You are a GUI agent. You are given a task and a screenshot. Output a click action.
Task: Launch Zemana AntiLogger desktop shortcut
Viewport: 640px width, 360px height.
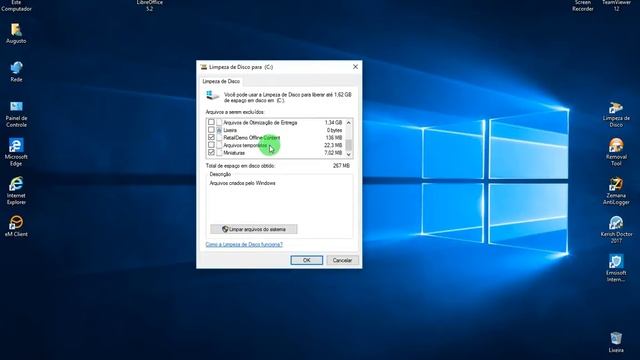click(616, 191)
